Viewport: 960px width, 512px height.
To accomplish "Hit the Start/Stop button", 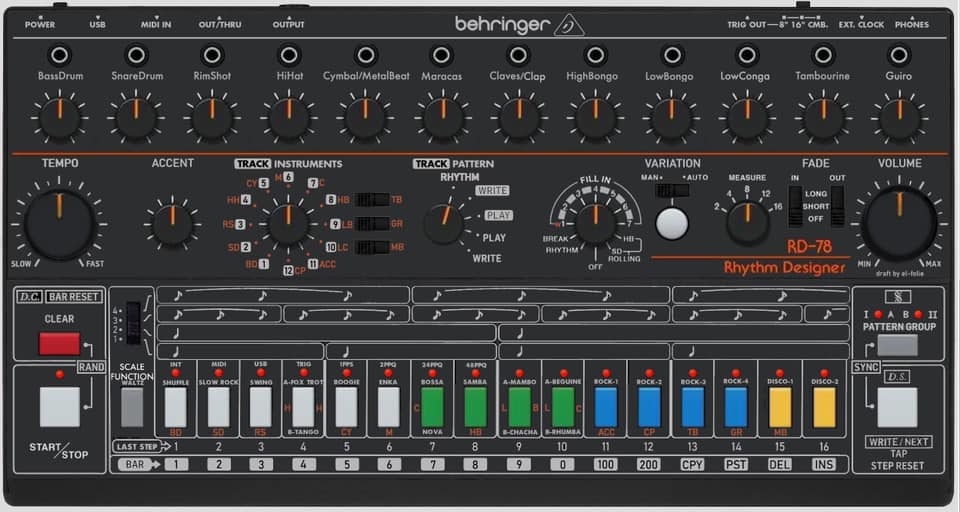I will [59, 407].
